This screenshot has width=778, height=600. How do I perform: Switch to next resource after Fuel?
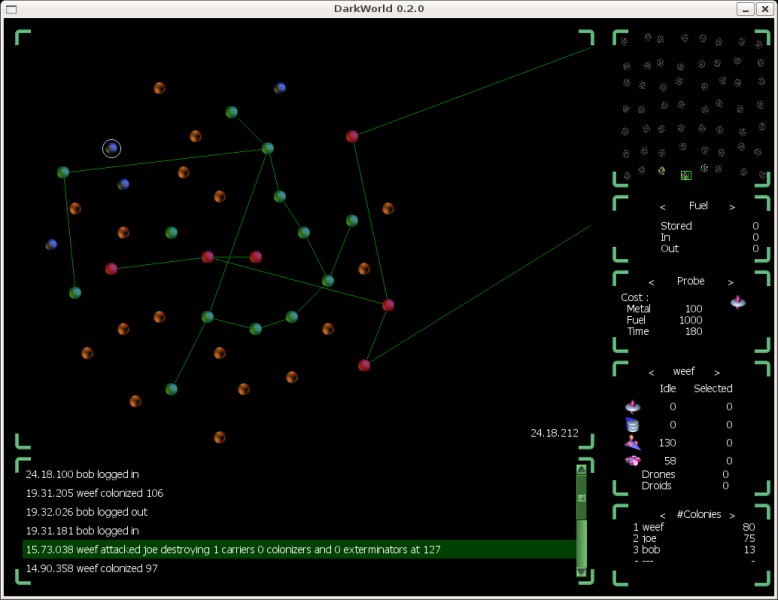[732, 206]
